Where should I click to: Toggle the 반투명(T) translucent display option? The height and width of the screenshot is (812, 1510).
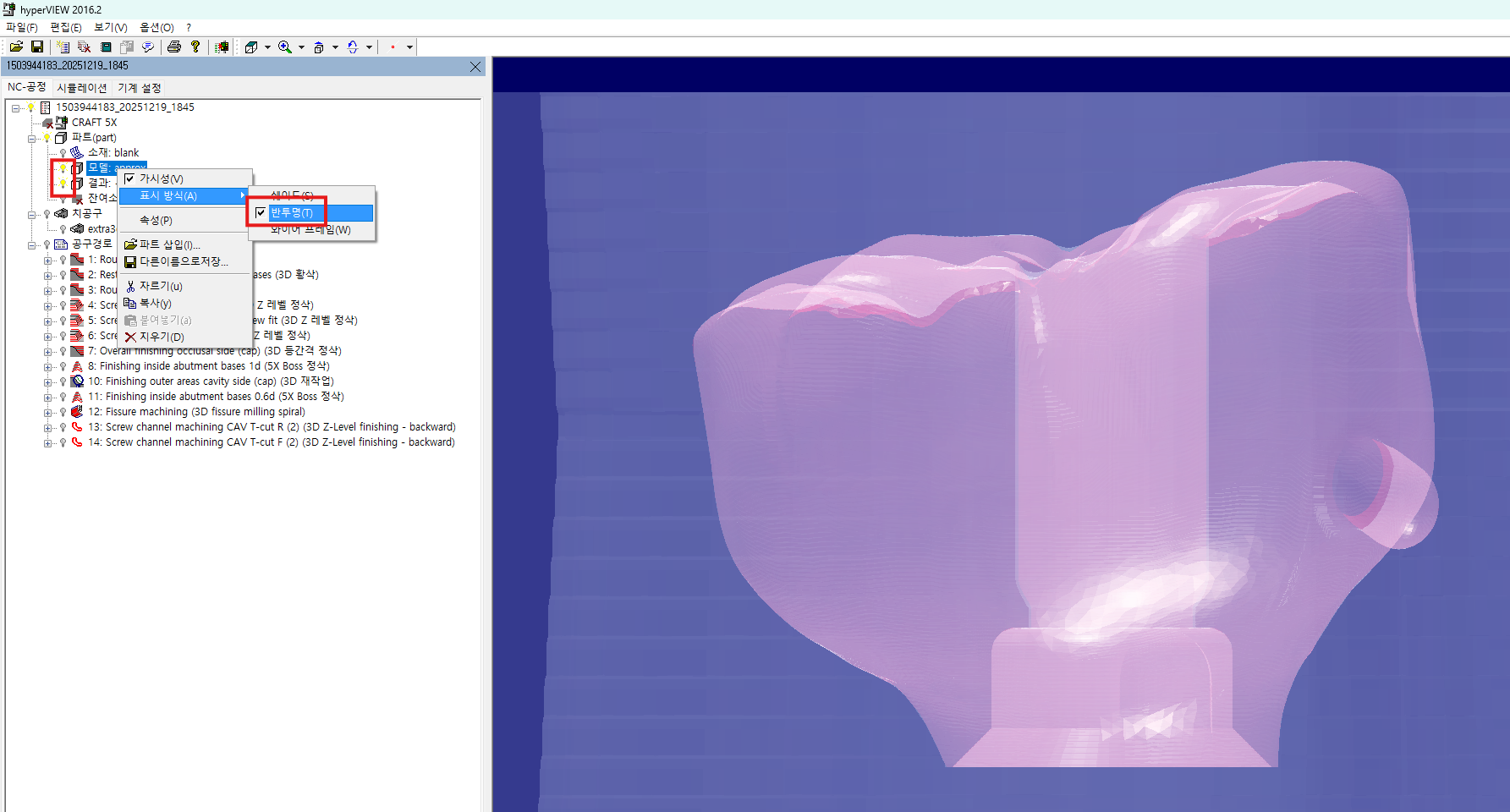291,213
